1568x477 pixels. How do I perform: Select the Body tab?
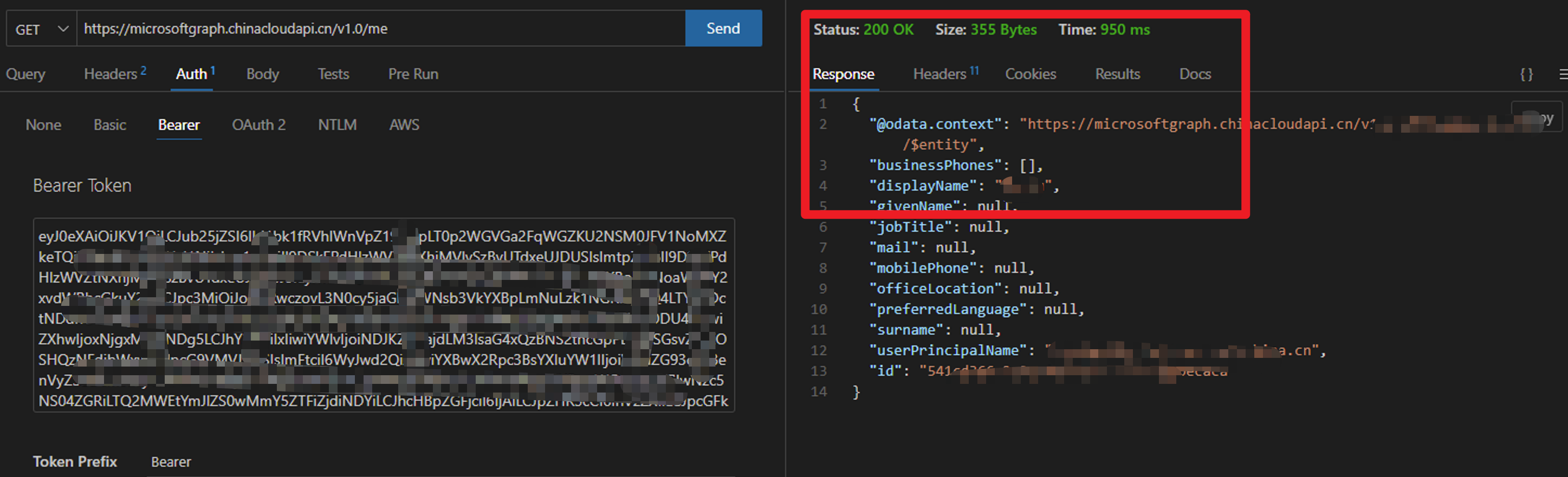[262, 74]
